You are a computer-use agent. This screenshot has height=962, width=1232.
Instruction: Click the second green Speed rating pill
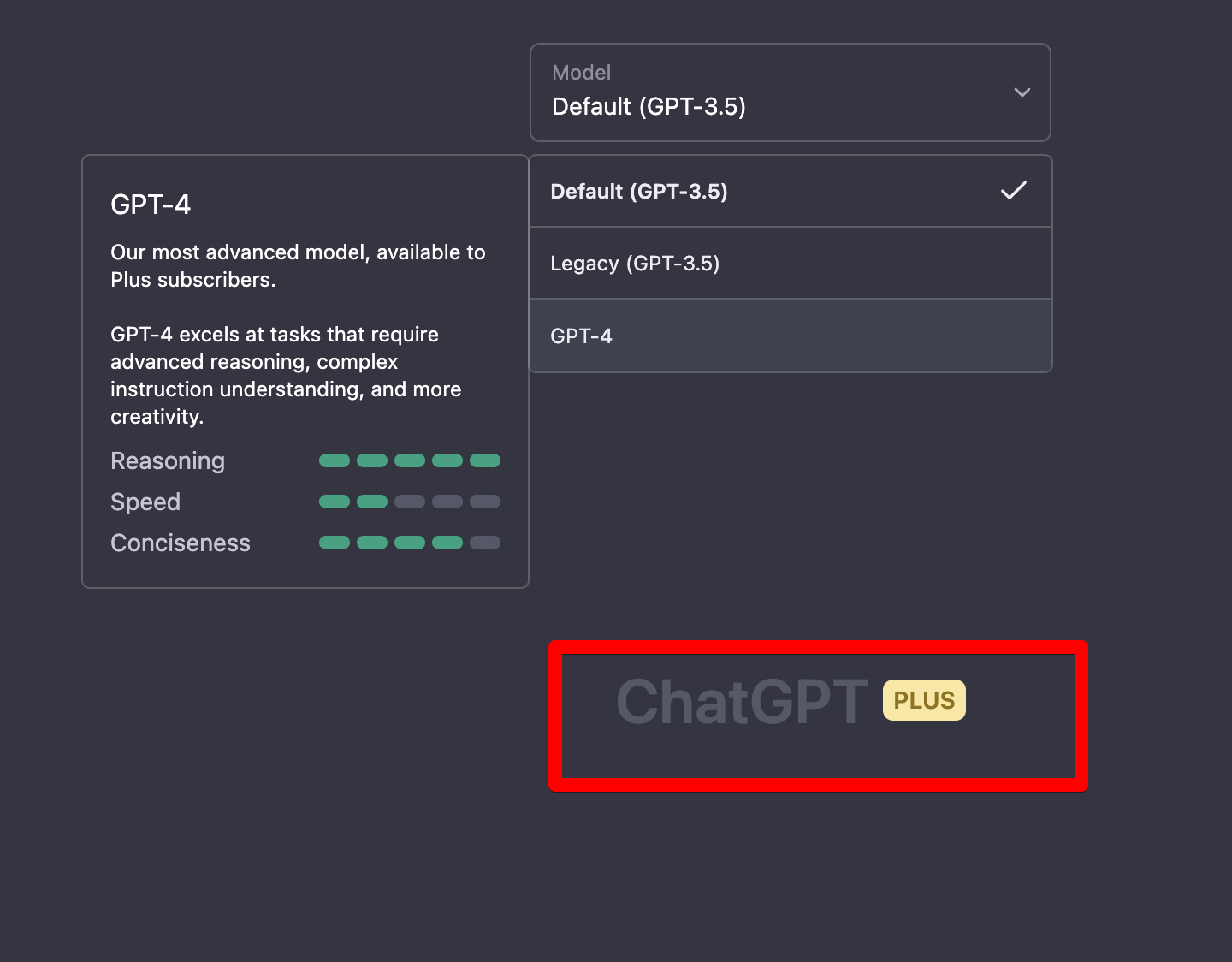point(372,502)
